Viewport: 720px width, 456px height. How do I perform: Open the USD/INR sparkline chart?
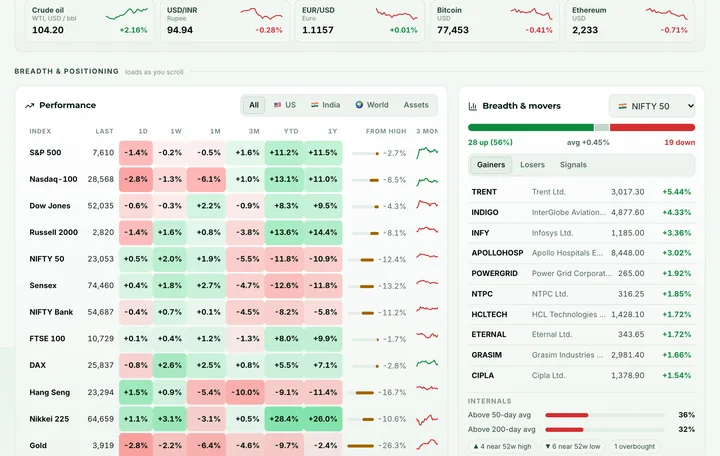click(x=261, y=14)
